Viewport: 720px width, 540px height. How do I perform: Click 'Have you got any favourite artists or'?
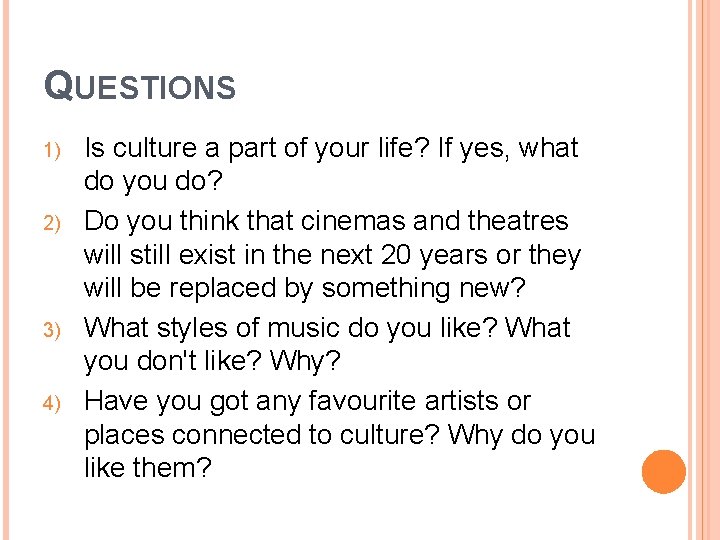(x=308, y=401)
